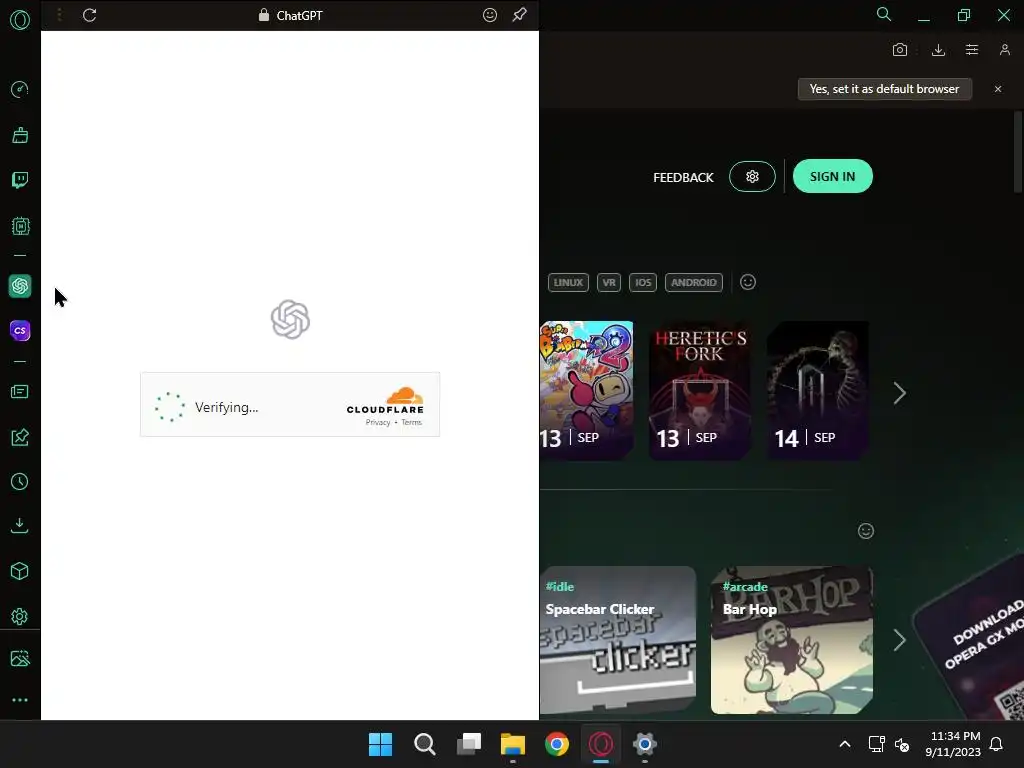The height and width of the screenshot is (768, 1024).
Task: Open browser search magnifier icon
Action: [x=884, y=14]
